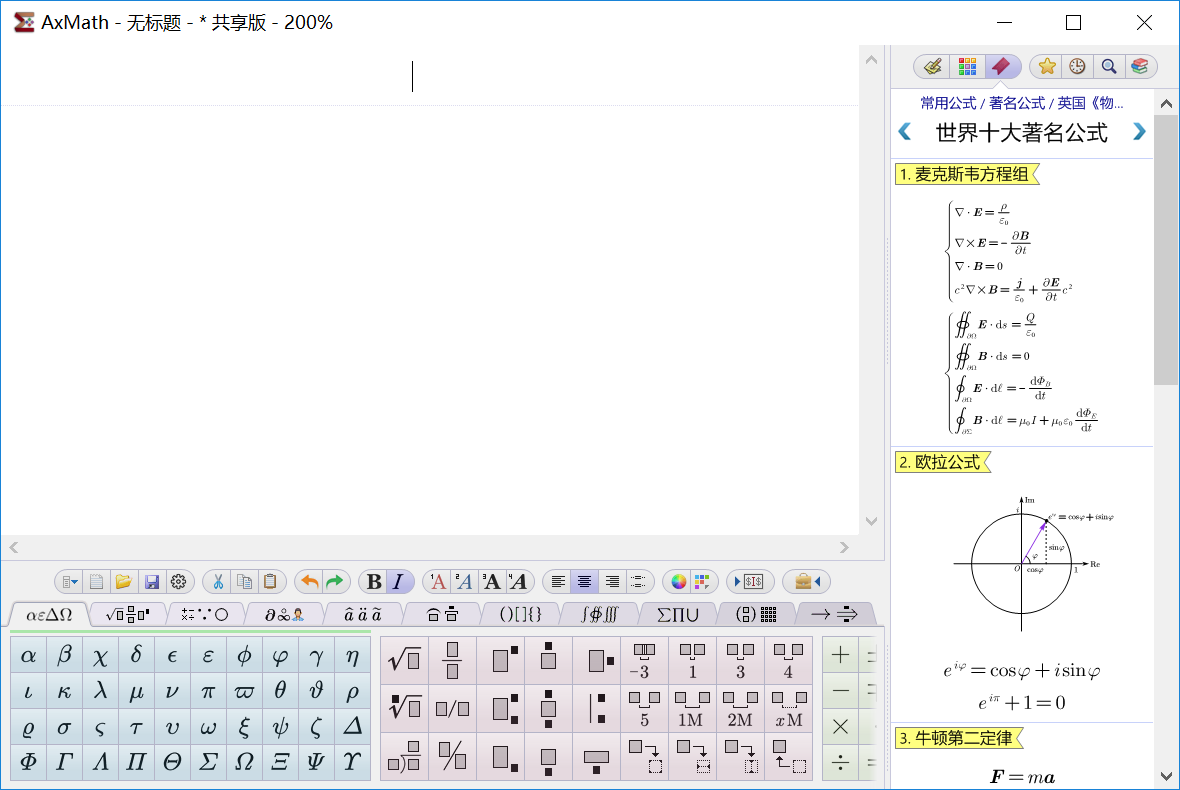Viewport: 1180px width, 790px height.
Task: Open handwriting notes panel icon
Action: tap(933, 67)
